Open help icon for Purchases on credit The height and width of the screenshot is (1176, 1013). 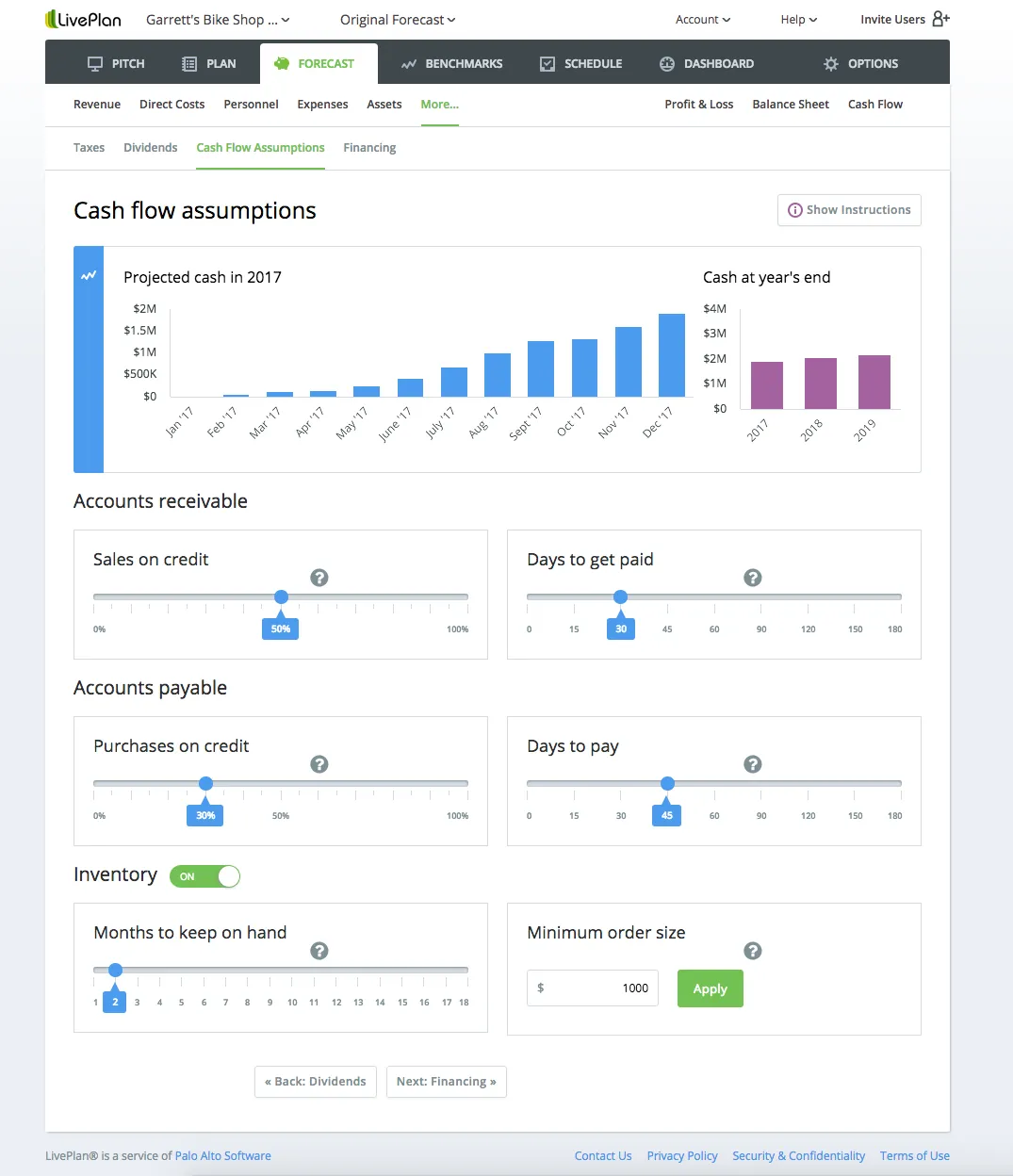[319, 764]
